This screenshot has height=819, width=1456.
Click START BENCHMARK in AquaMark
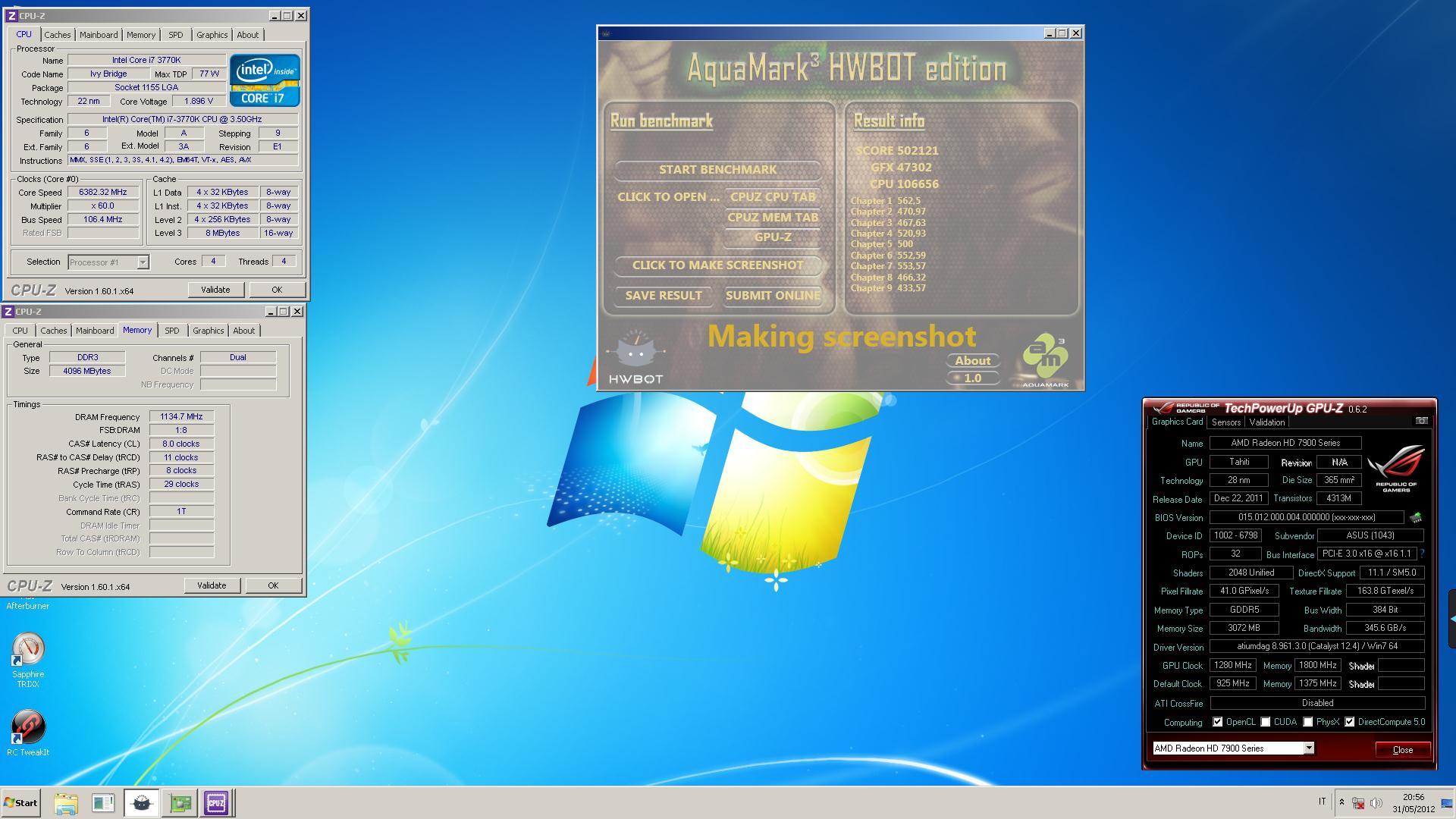[x=717, y=170]
